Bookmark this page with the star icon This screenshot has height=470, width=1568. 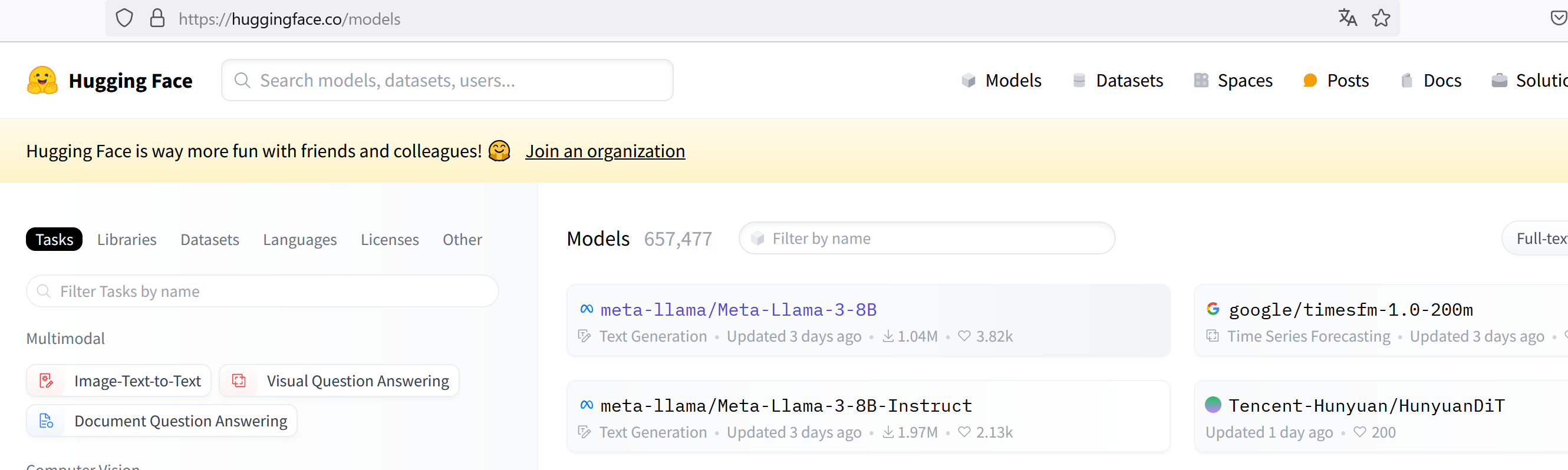pyautogui.click(x=1381, y=18)
